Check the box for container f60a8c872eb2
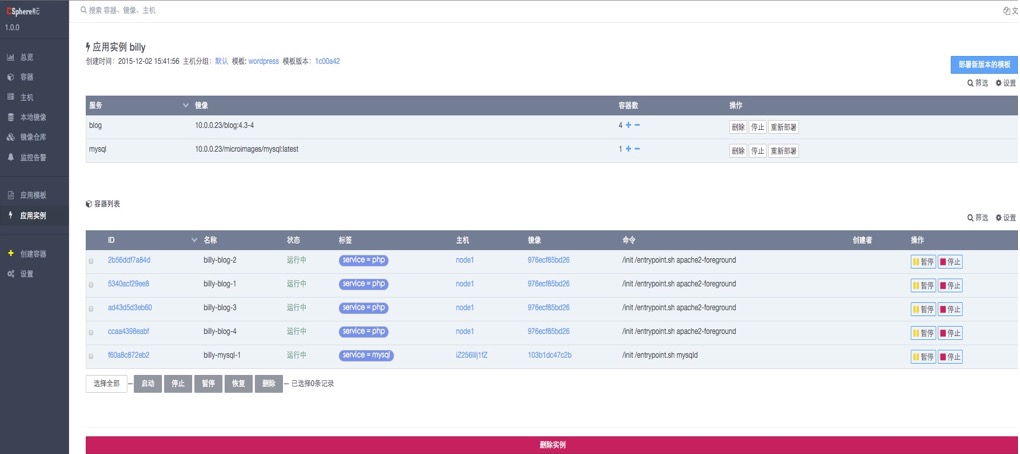 pos(91,356)
